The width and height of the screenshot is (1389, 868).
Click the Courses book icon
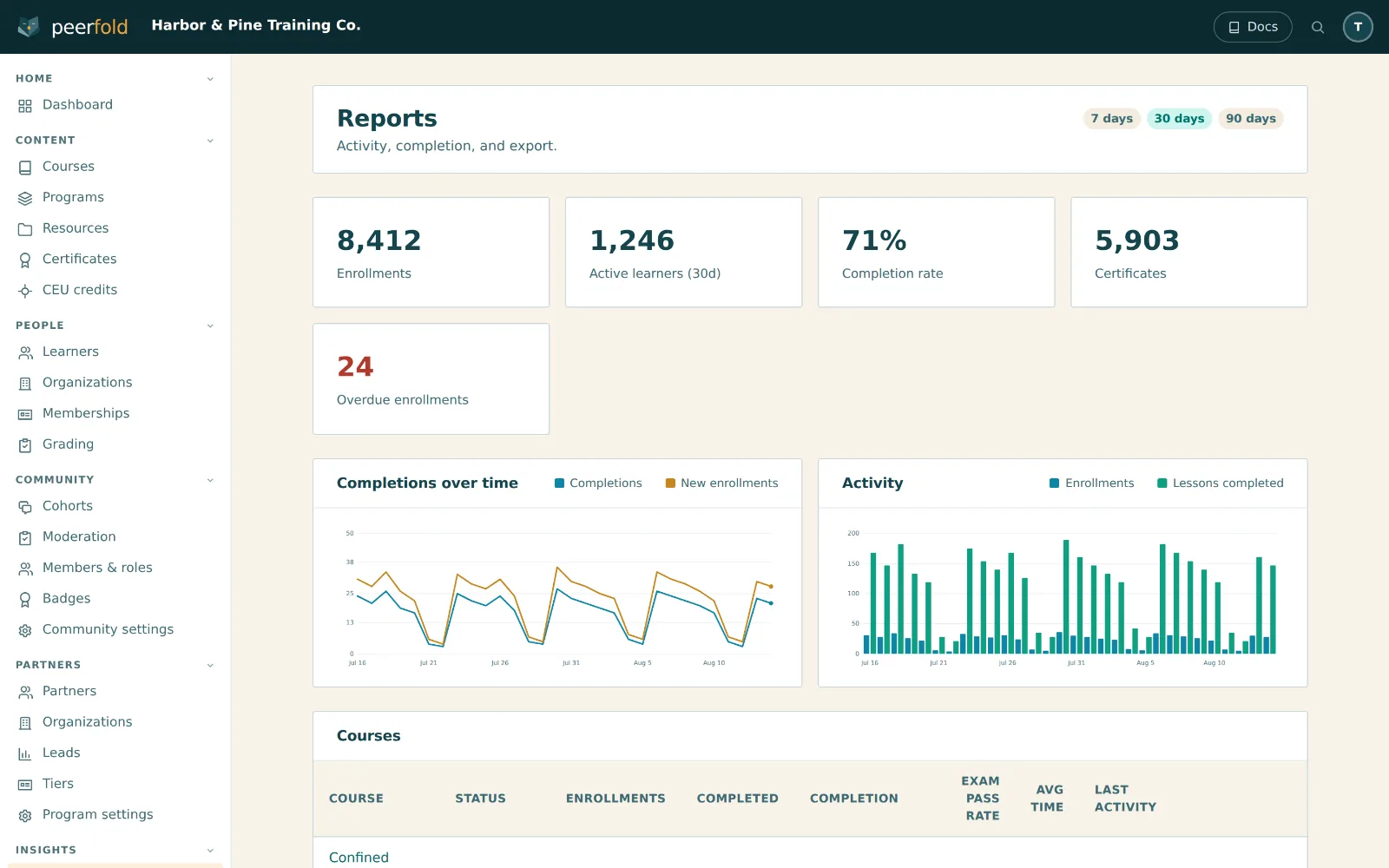[x=25, y=167]
